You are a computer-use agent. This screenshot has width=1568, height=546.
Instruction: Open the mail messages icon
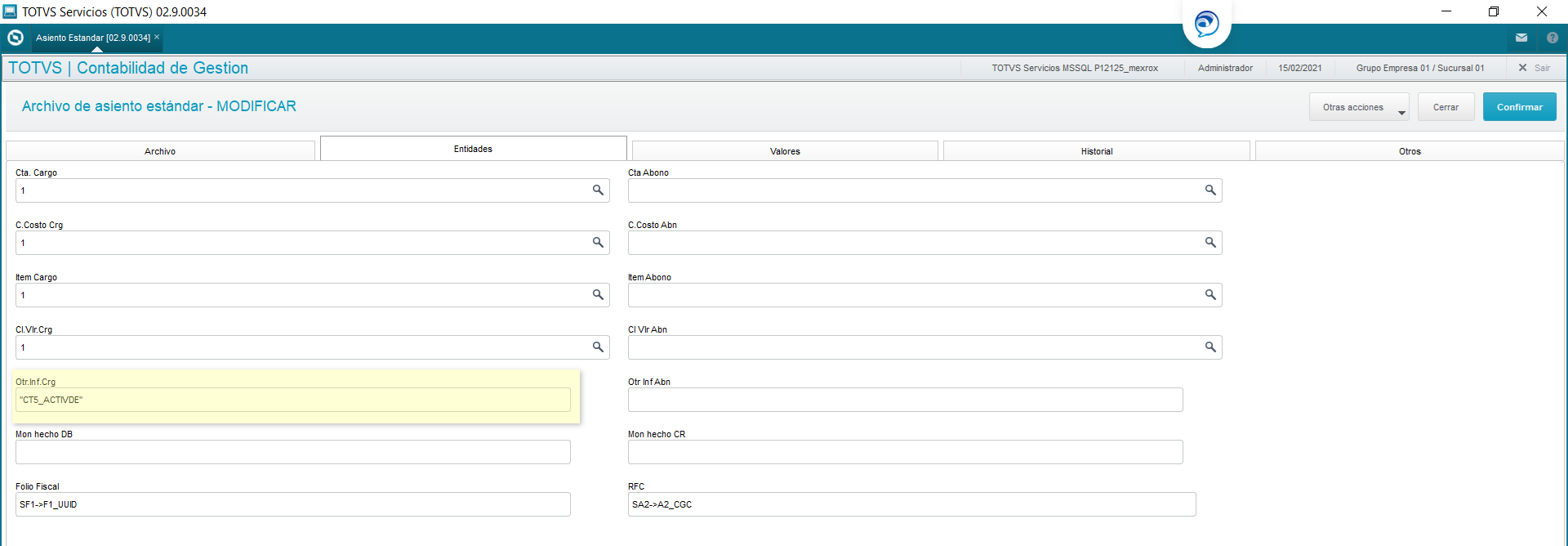[1521, 38]
